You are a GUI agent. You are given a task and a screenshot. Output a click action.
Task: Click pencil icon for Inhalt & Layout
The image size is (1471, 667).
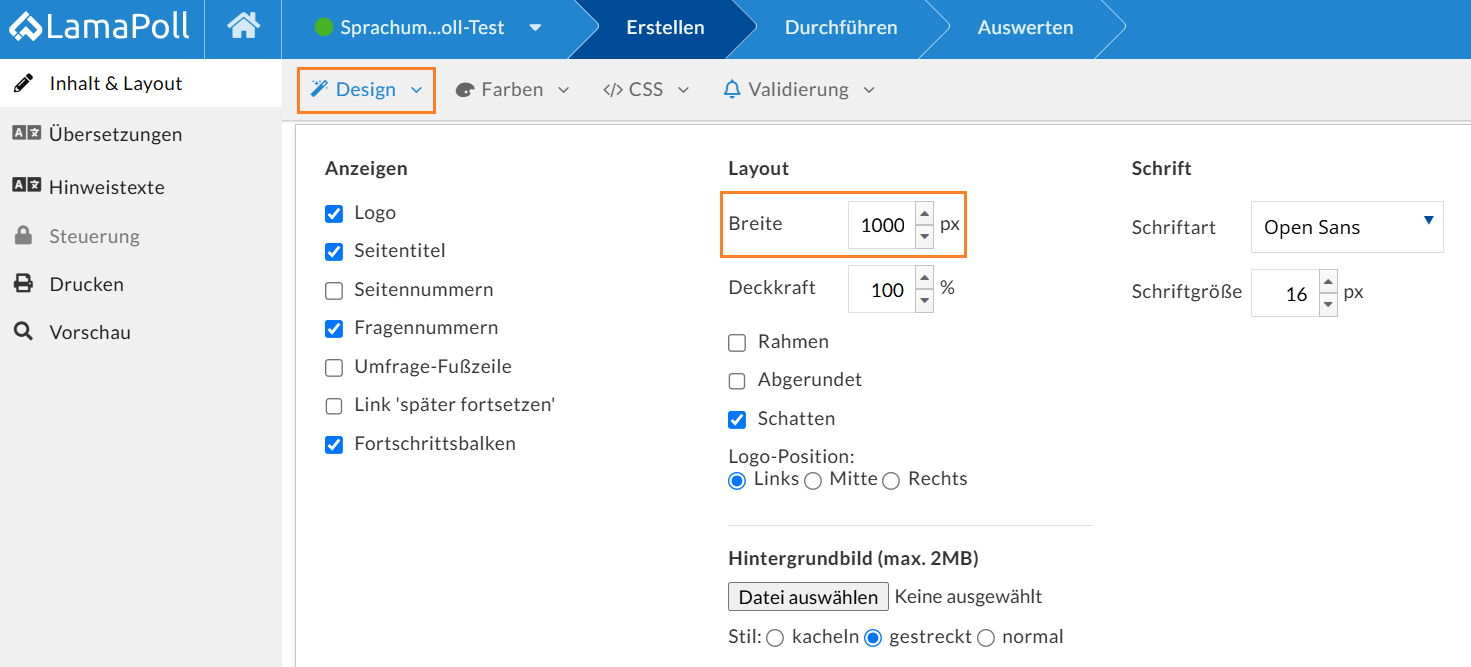23,83
